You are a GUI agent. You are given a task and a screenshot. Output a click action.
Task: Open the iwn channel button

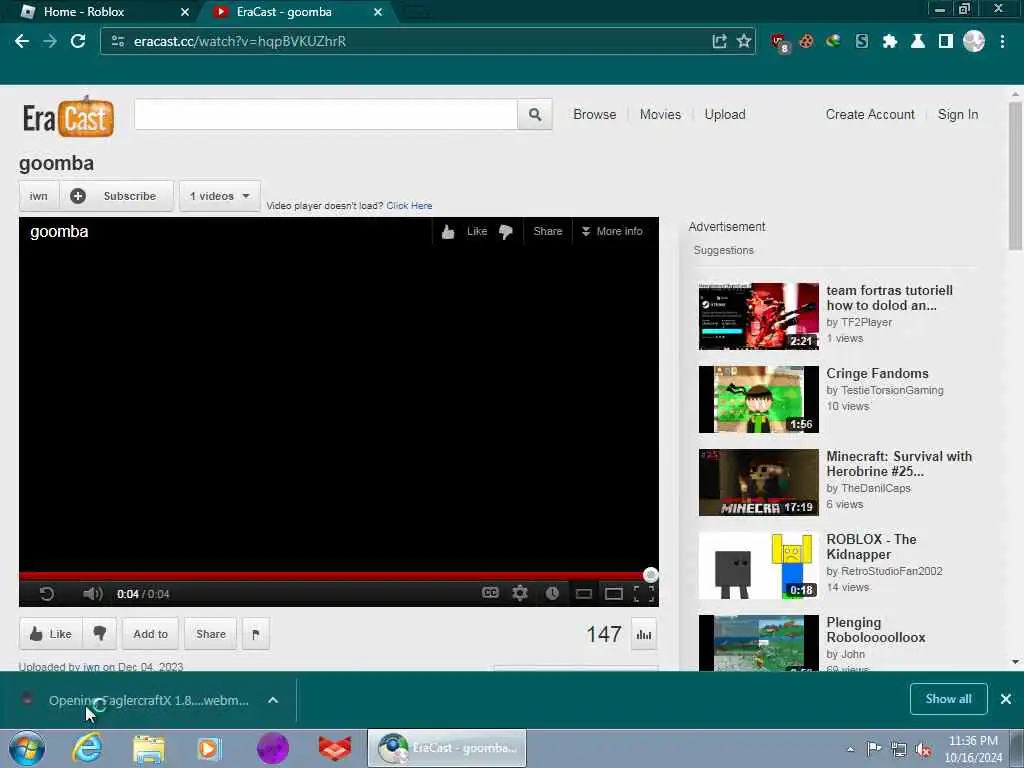[x=39, y=196]
